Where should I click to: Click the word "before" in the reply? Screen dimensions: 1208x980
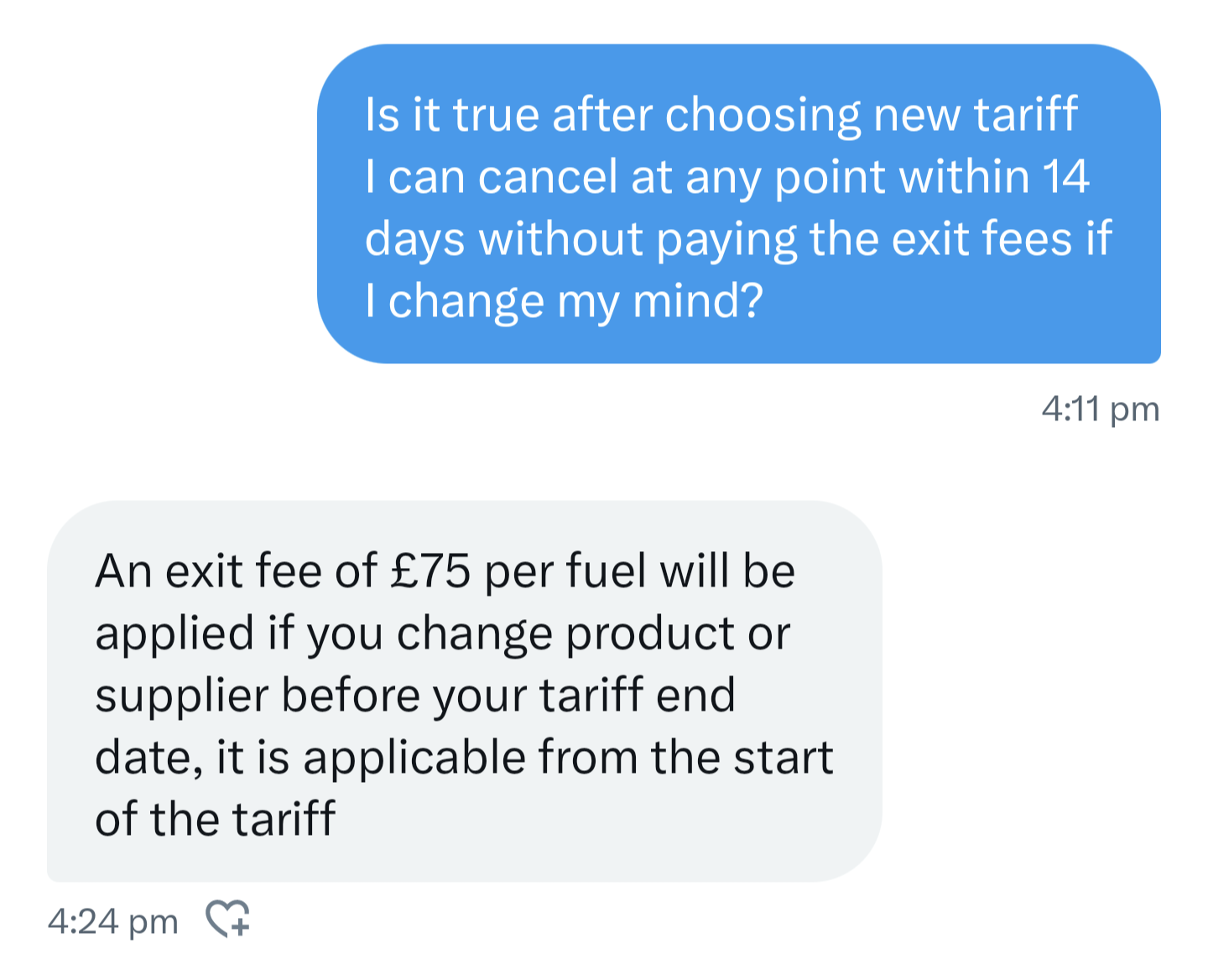pos(350,696)
